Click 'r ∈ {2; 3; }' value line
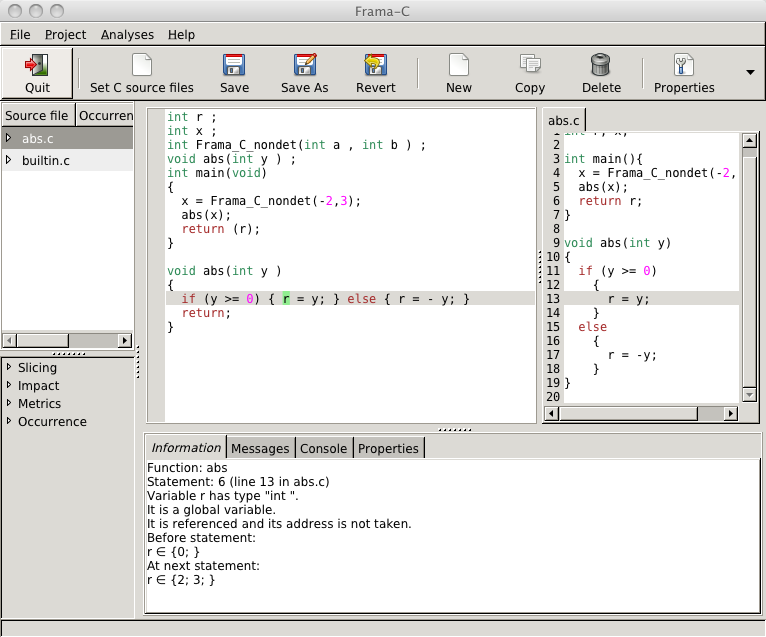 (181, 580)
